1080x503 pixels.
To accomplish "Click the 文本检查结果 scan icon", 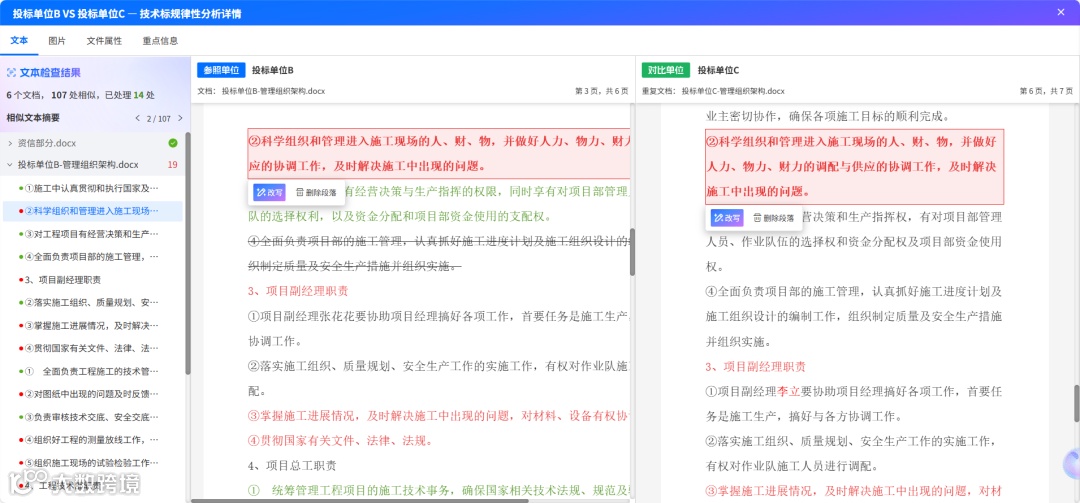I will click(x=11, y=72).
